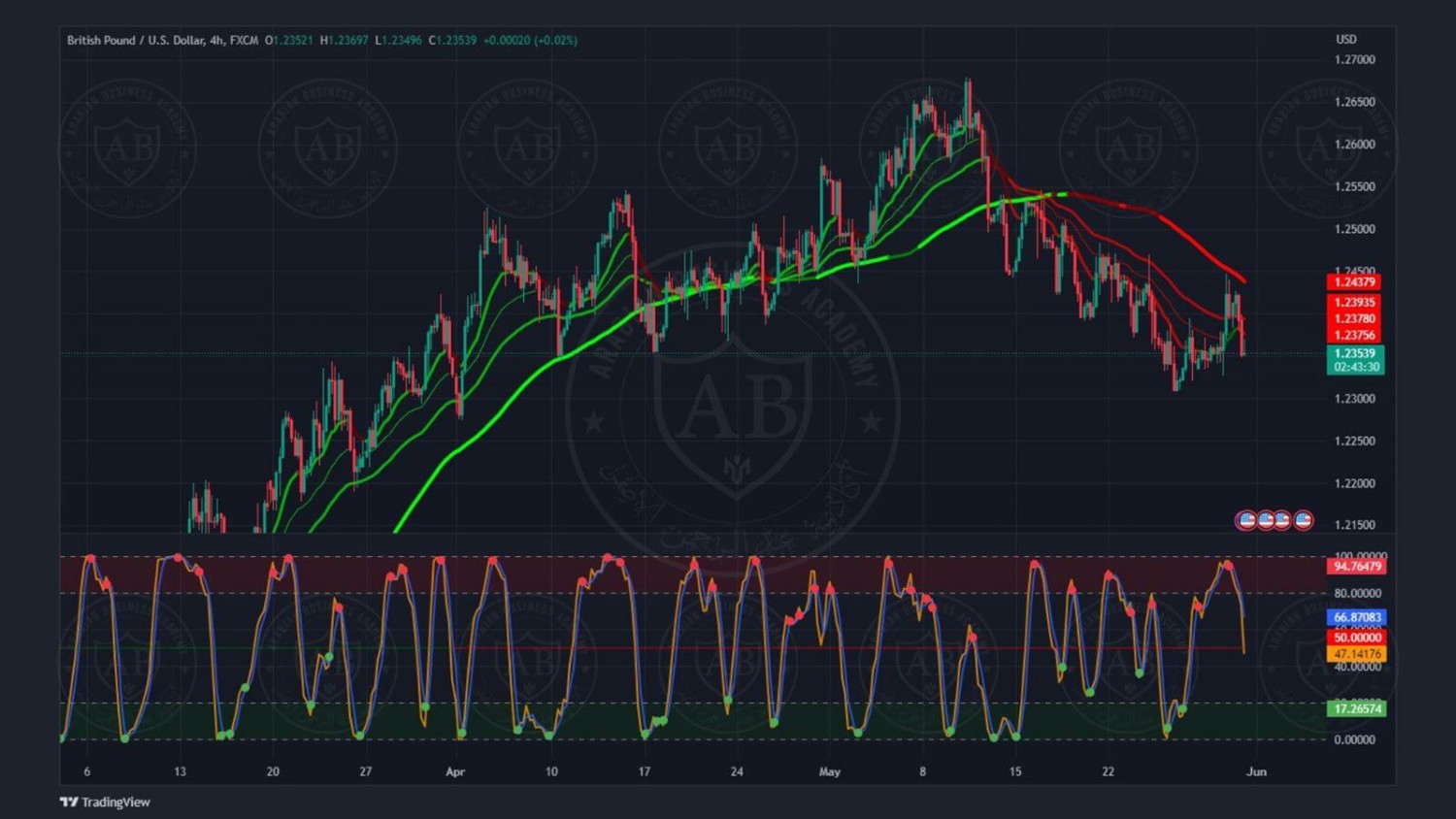Click the leftmost US flag economic event icon

pyautogui.click(x=1246, y=520)
